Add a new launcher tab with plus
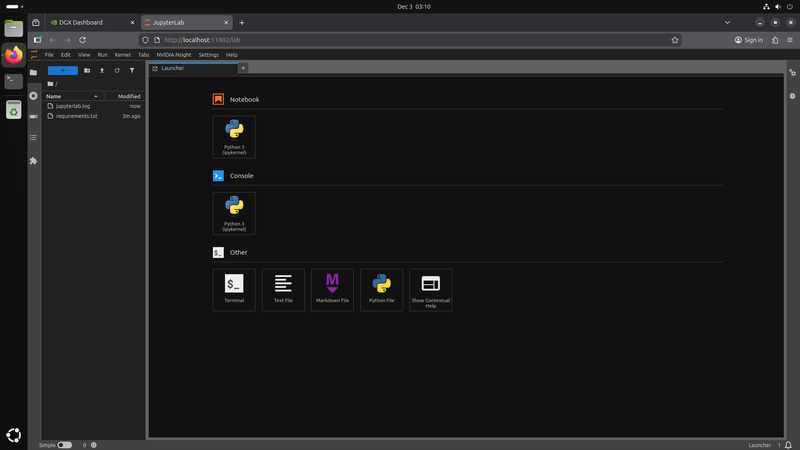 click(243, 68)
